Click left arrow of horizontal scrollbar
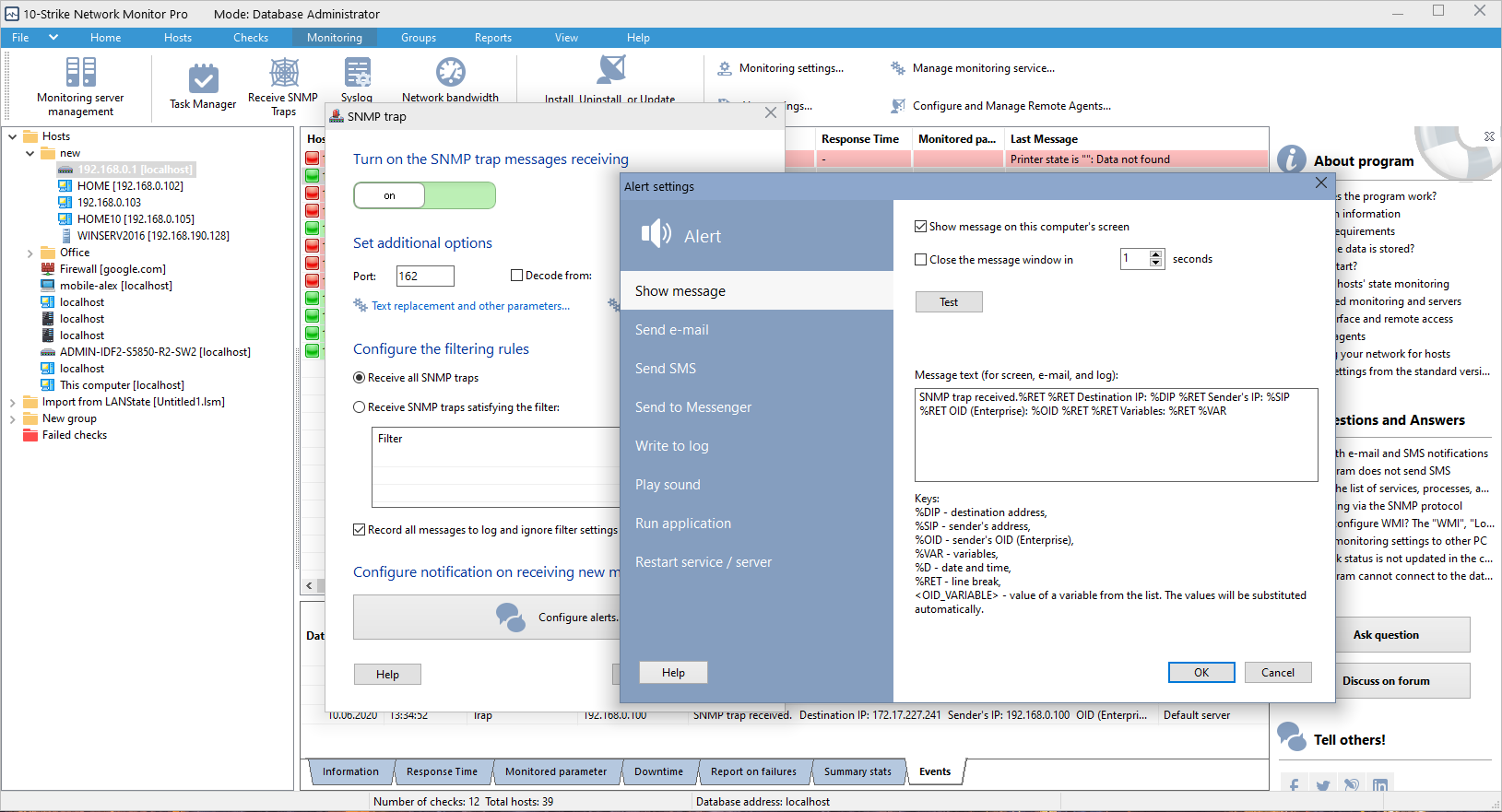Viewport: 1502px width, 812px height. (x=309, y=585)
